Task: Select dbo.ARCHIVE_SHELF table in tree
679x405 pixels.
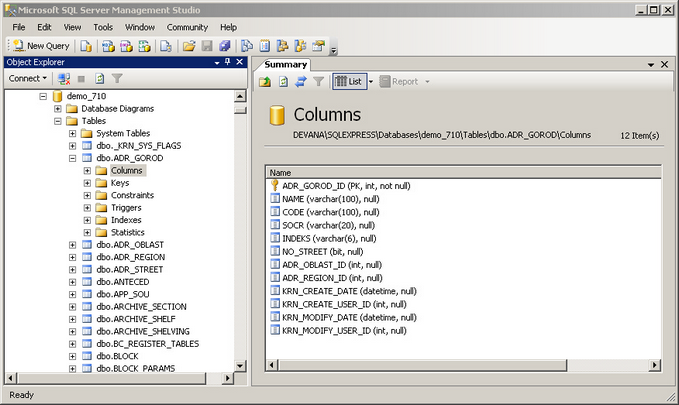Action: pos(136,319)
